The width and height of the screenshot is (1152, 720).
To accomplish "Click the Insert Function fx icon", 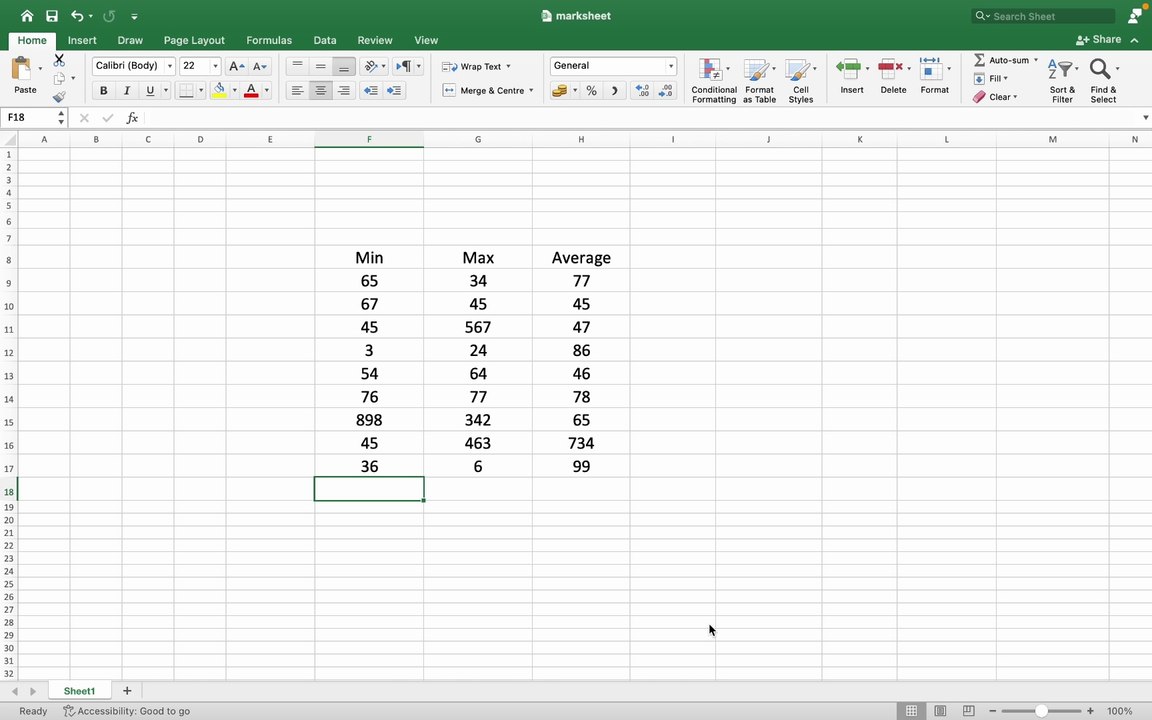I will 132,118.
